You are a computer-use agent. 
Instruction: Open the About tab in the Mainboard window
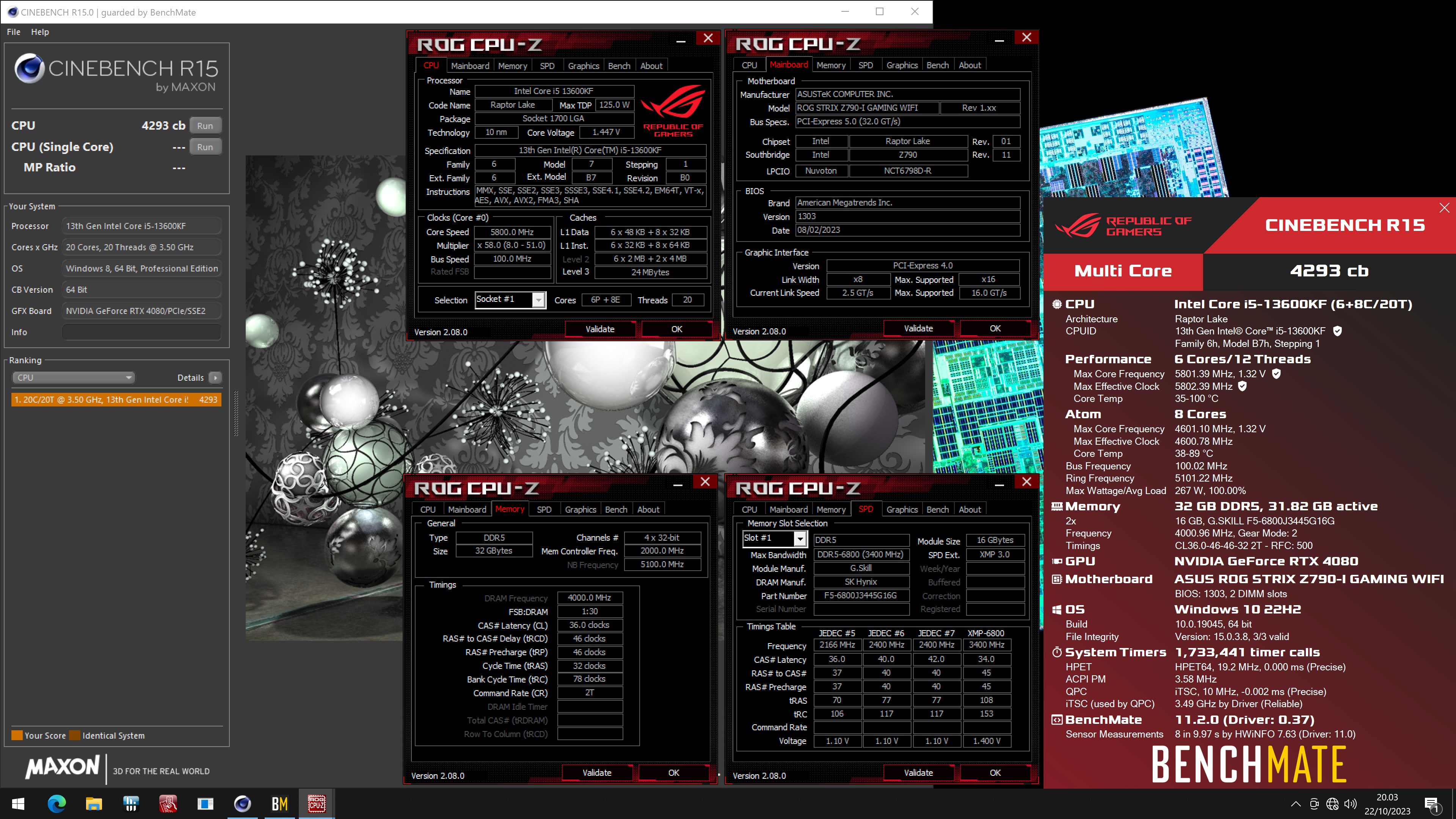[970, 65]
